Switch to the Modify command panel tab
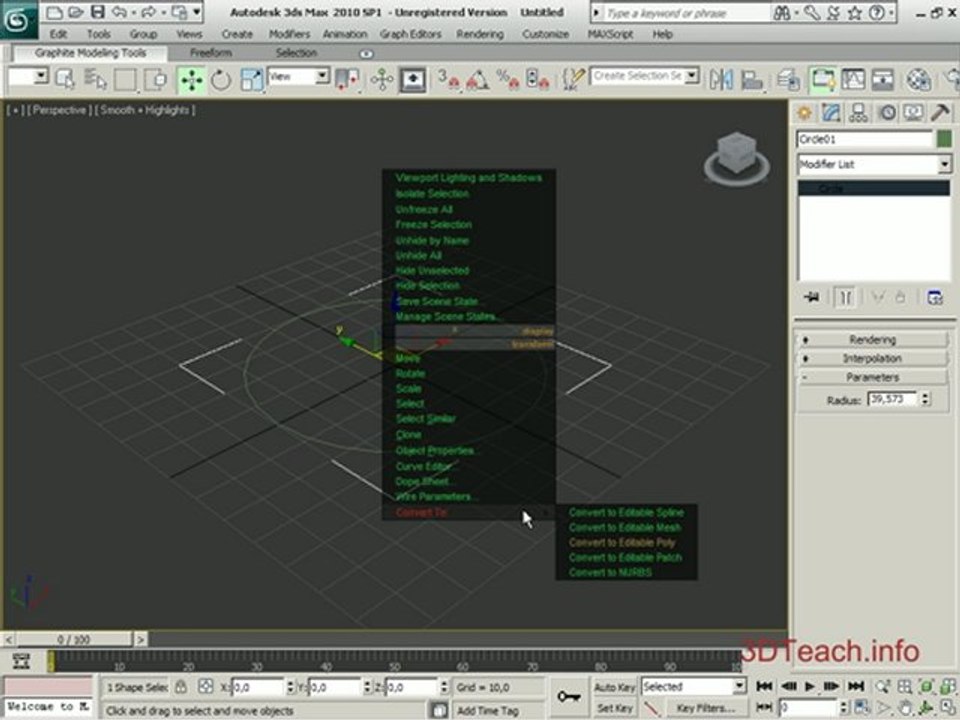960x720 pixels. [x=831, y=113]
